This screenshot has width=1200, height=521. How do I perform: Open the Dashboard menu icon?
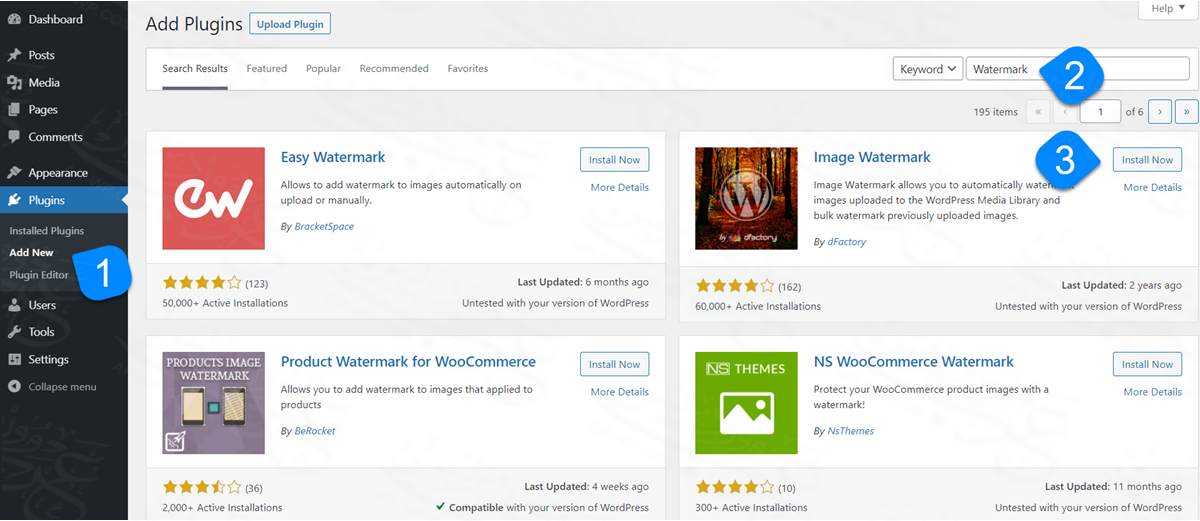[14, 20]
